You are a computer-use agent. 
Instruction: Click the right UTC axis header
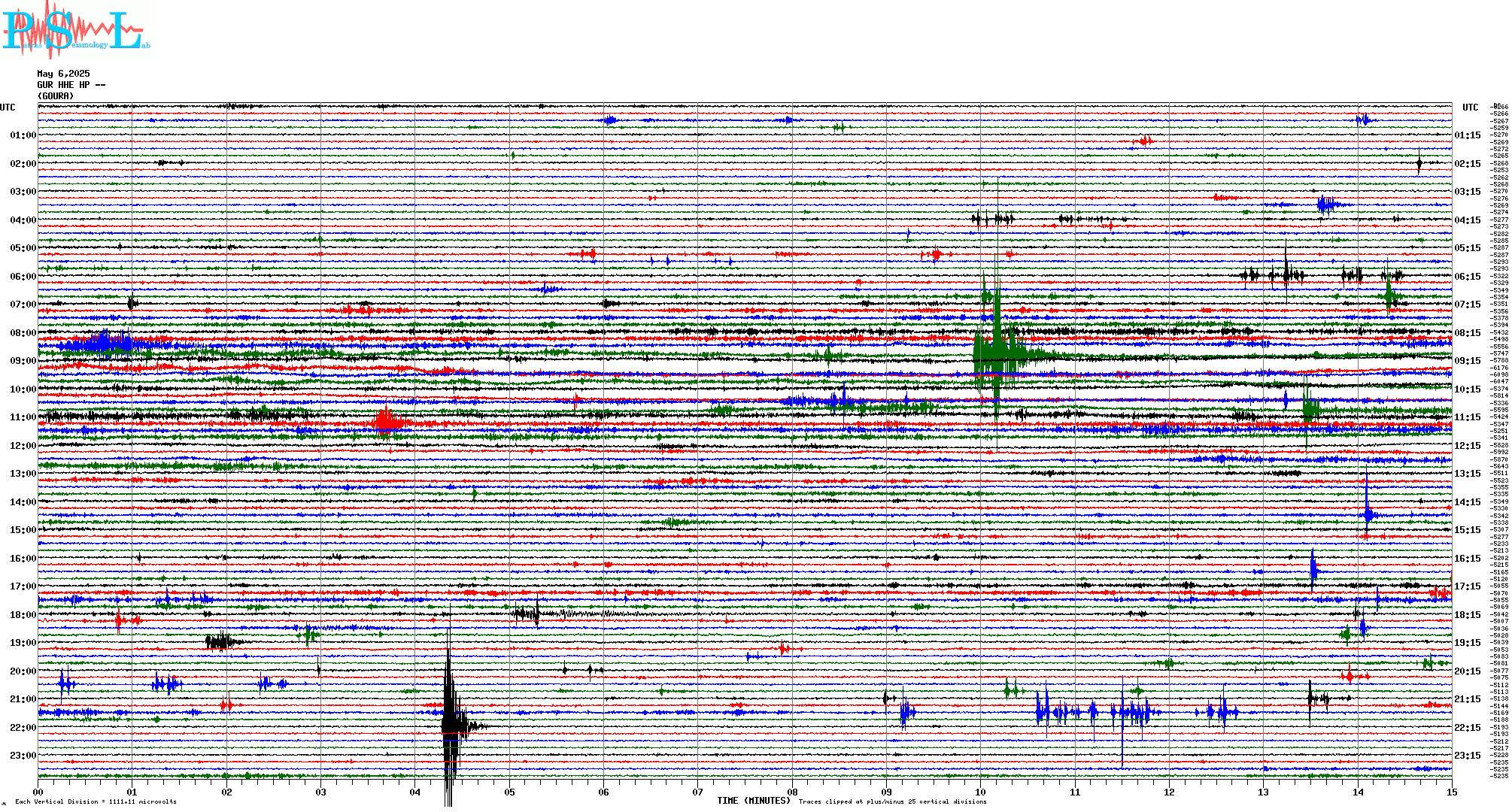(1470, 108)
